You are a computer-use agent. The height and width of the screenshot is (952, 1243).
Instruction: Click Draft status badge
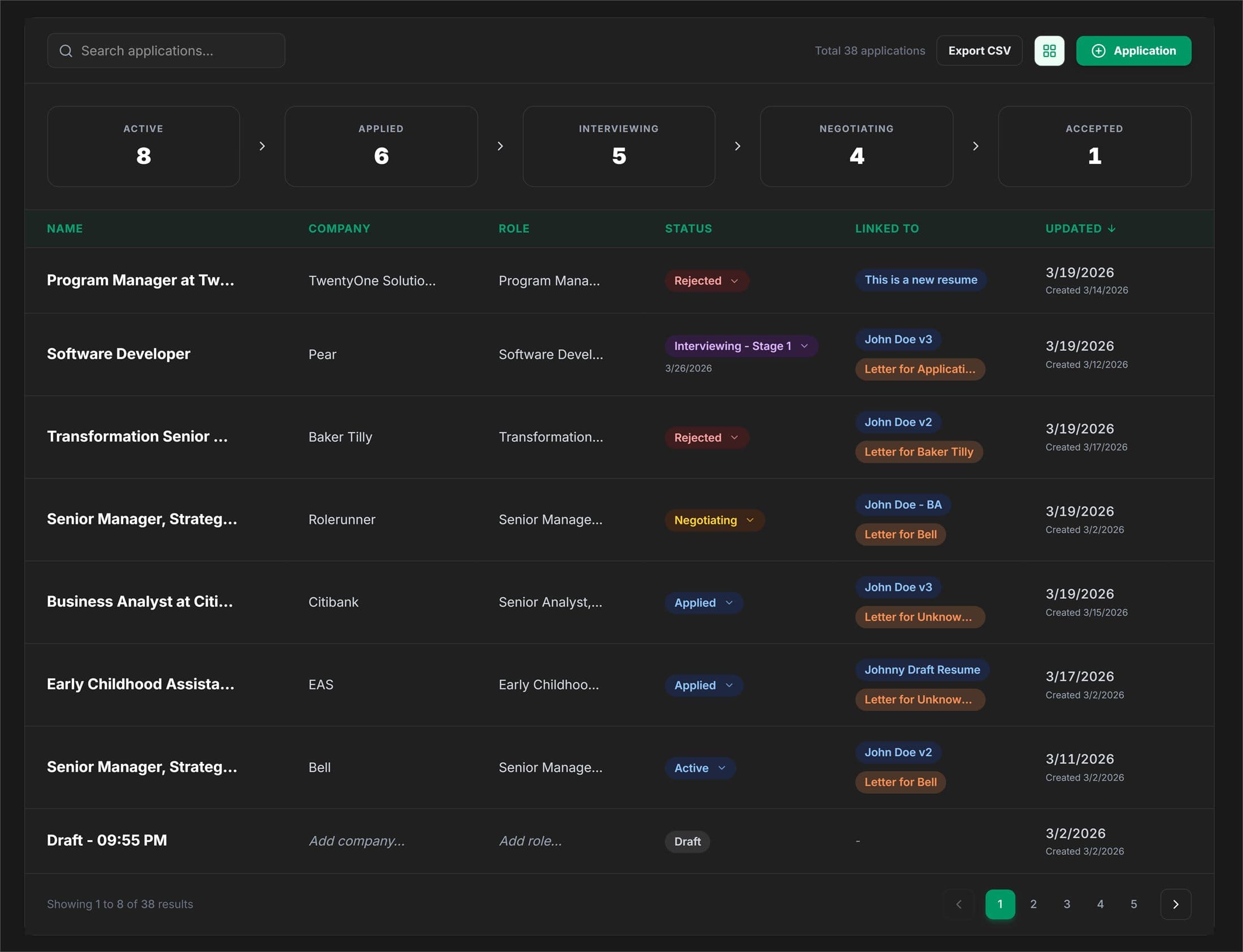pos(687,841)
